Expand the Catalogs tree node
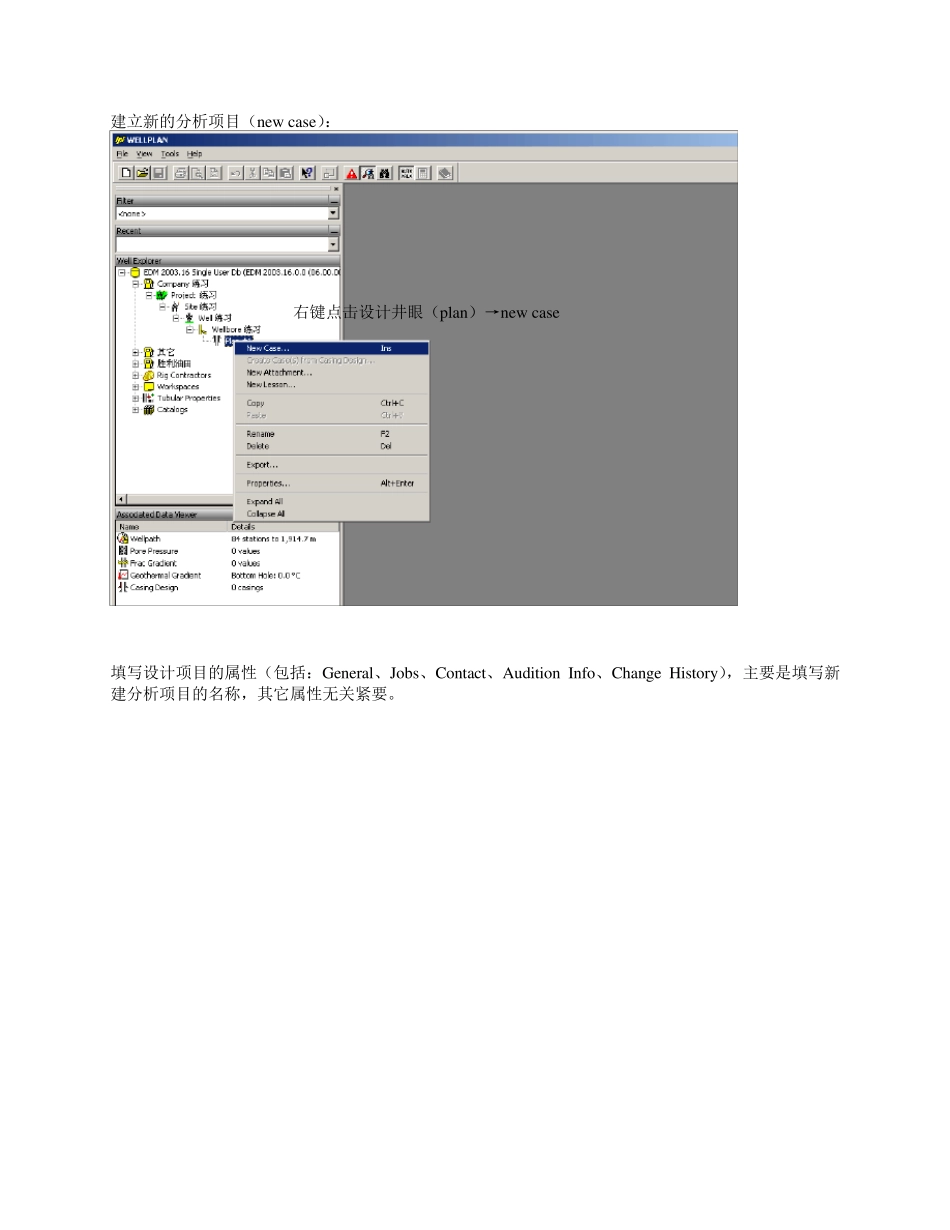Image resolution: width=950 pixels, height=1230 pixels. pyautogui.click(x=136, y=409)
